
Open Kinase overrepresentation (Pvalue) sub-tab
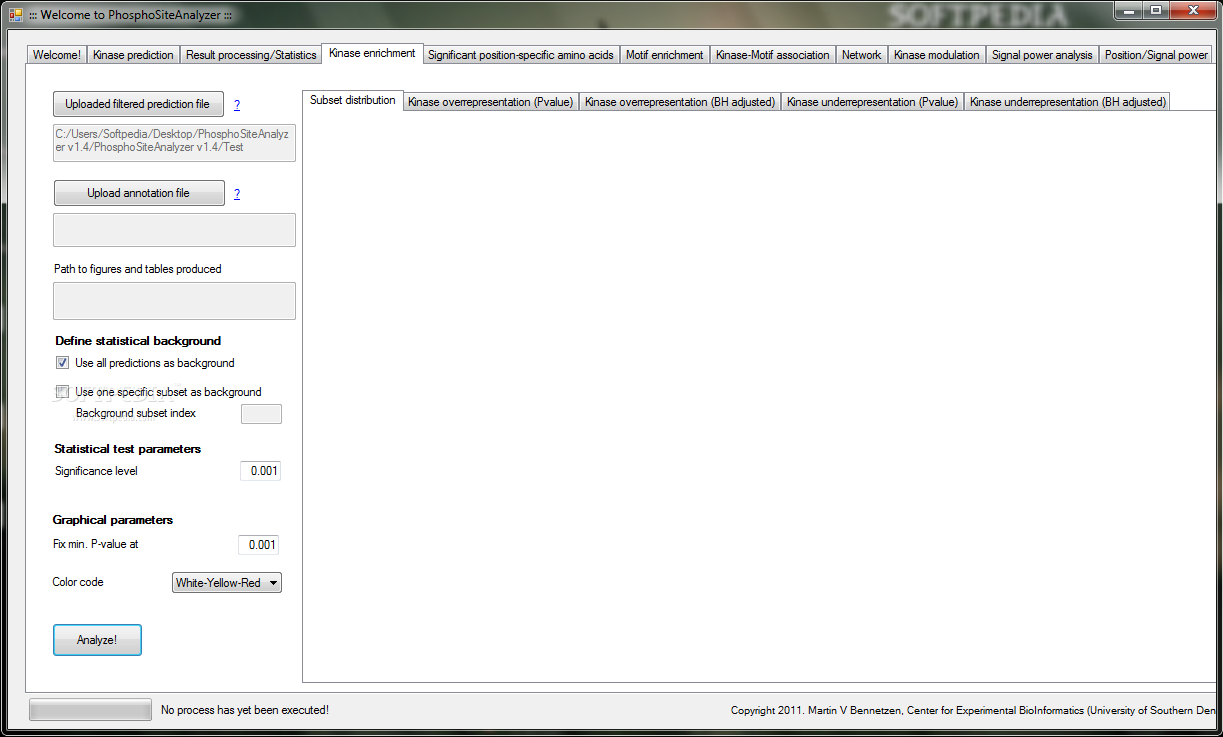point(491,102)
